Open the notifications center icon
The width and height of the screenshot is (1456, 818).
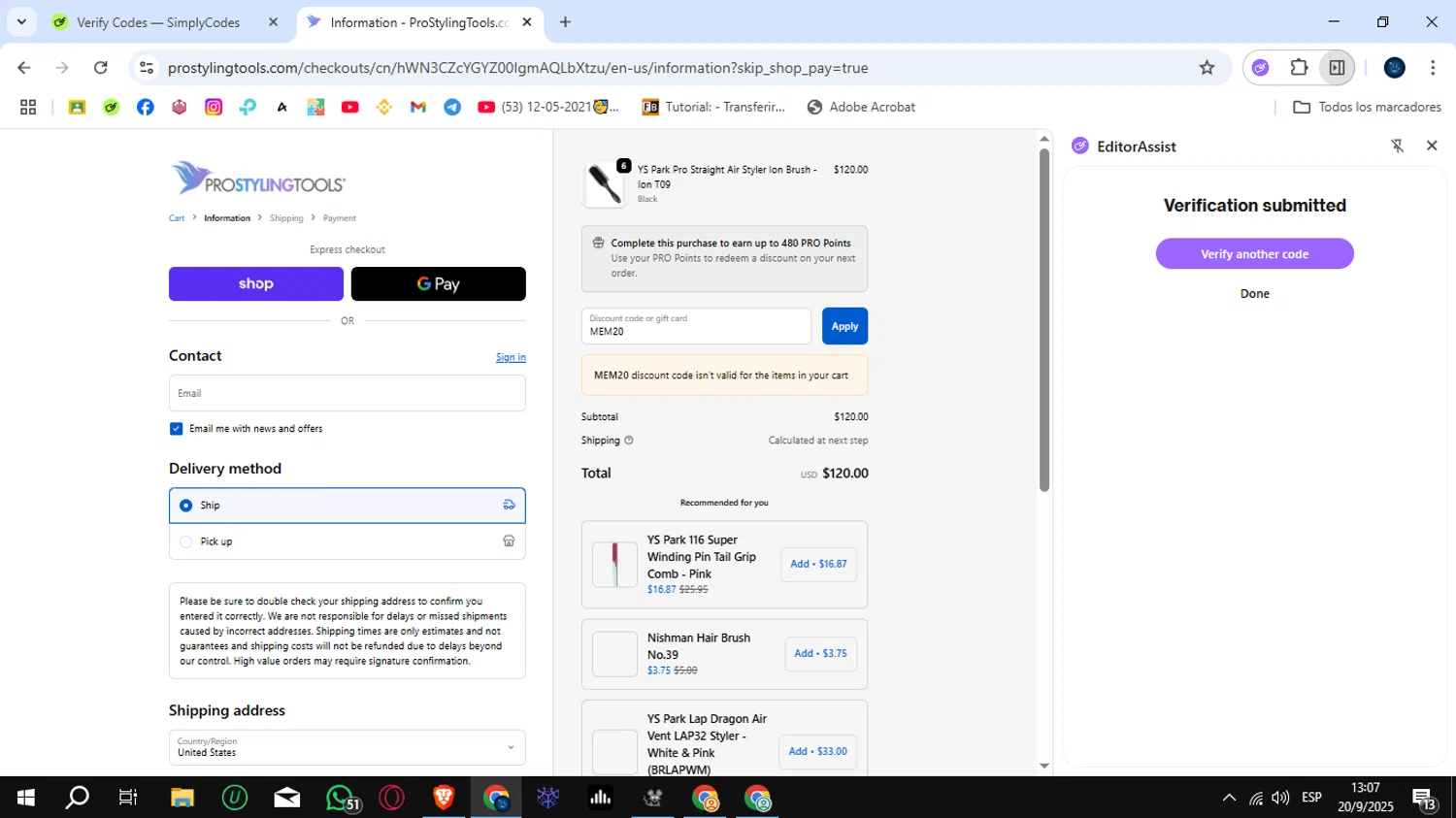click(1425, 800)
